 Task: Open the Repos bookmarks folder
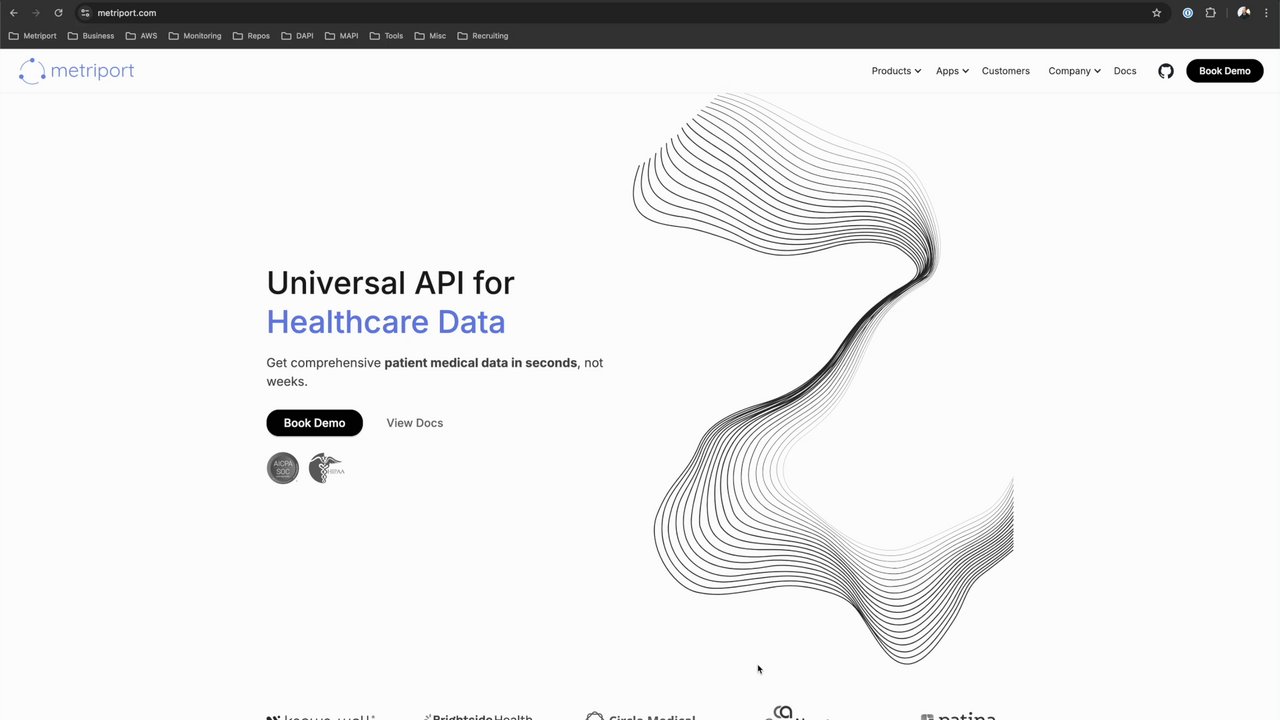(x=251, y=36)
